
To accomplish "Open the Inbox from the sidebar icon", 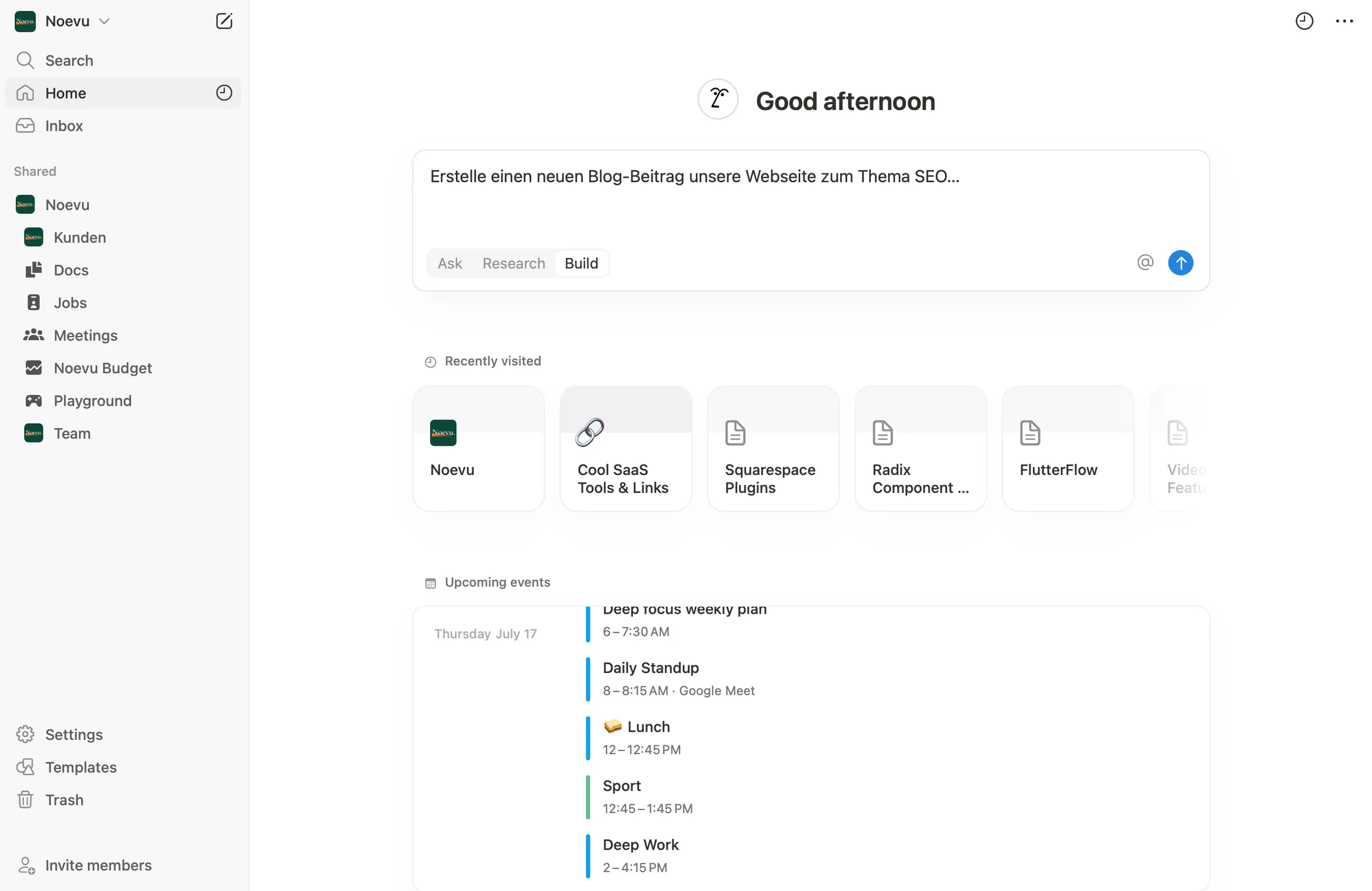I will [25, 126].
